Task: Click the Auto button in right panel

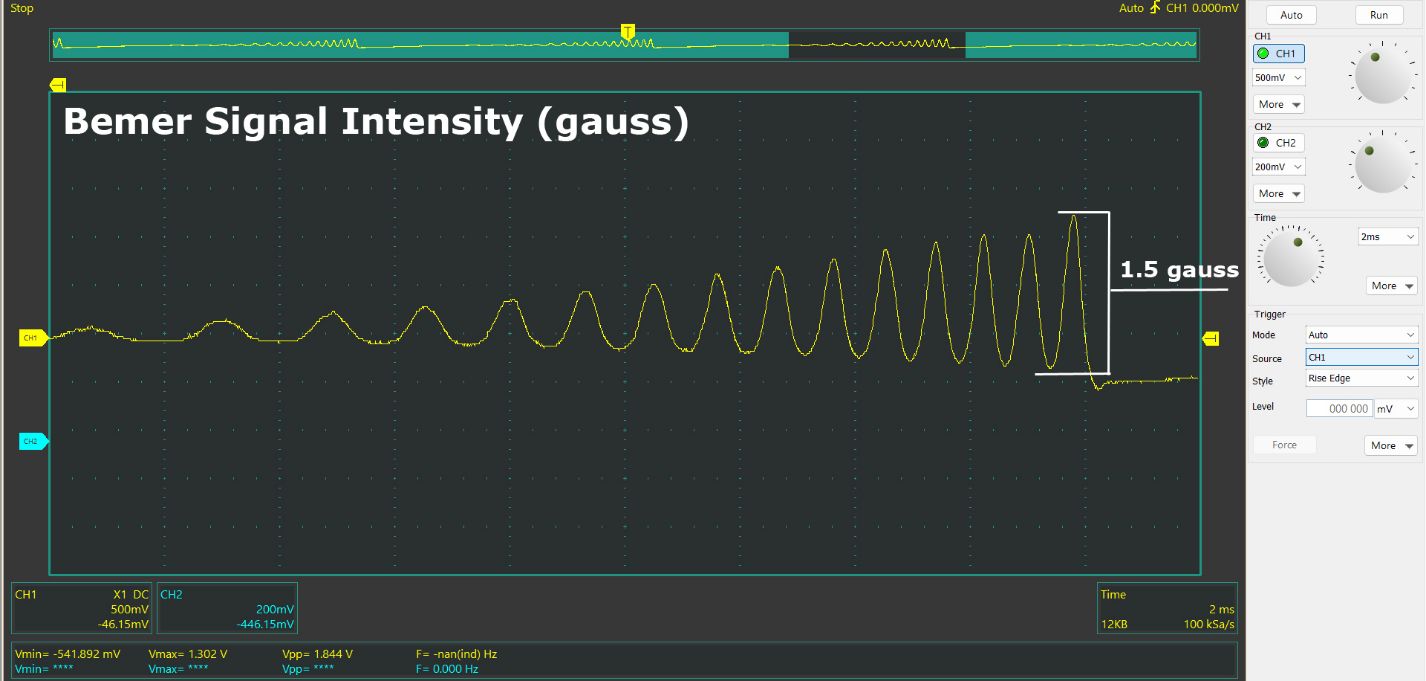Action: click(1291, 15)
